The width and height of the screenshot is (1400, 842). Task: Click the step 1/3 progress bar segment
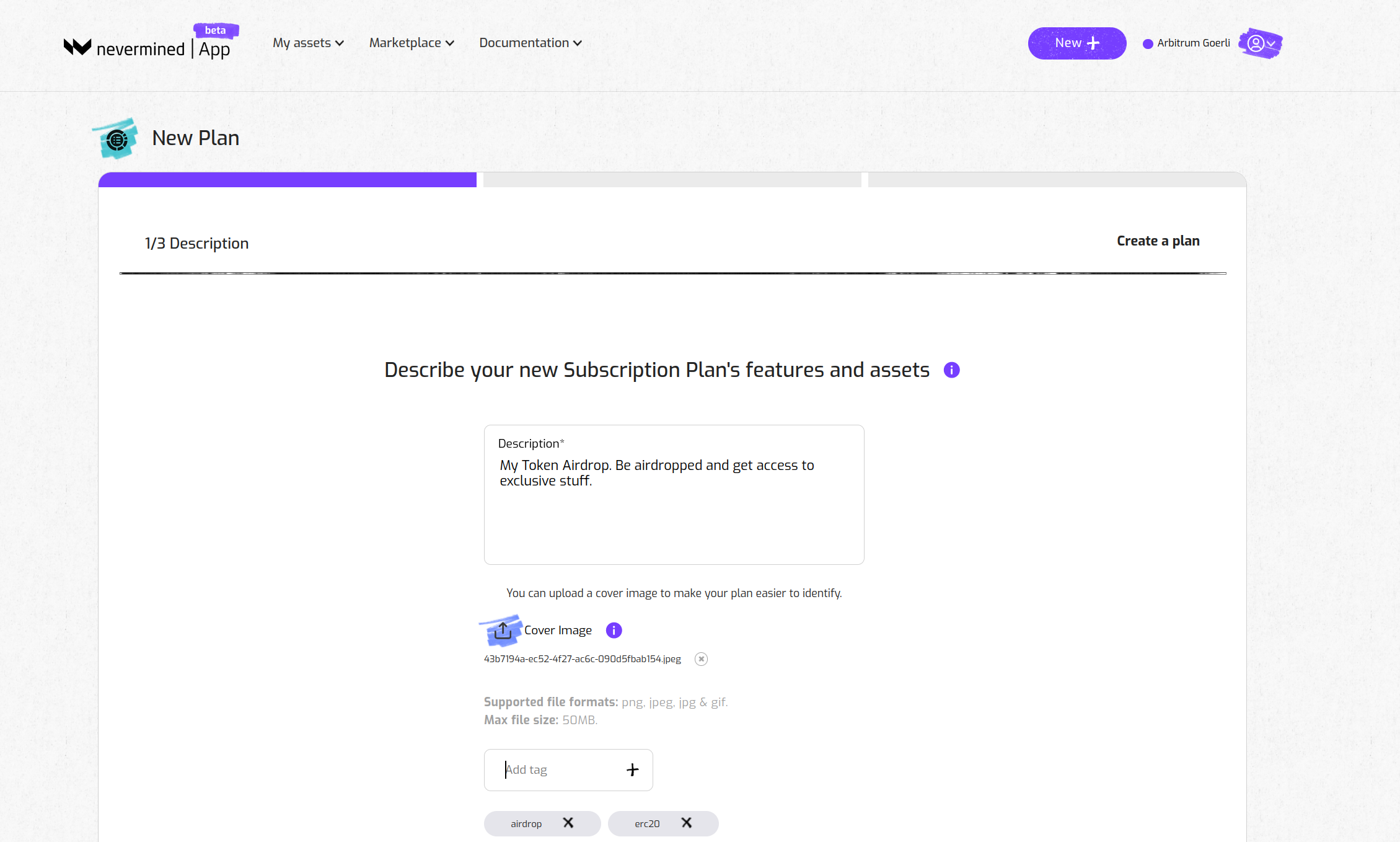(x=288, y=179)
